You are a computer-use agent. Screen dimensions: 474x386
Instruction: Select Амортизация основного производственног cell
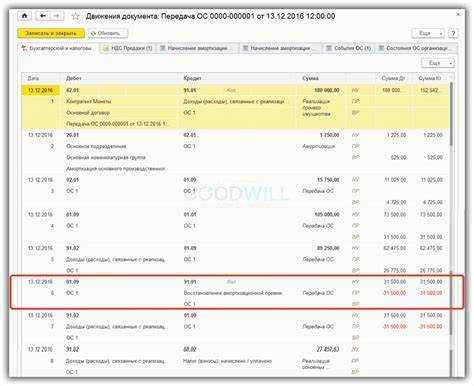coord(116,169)
